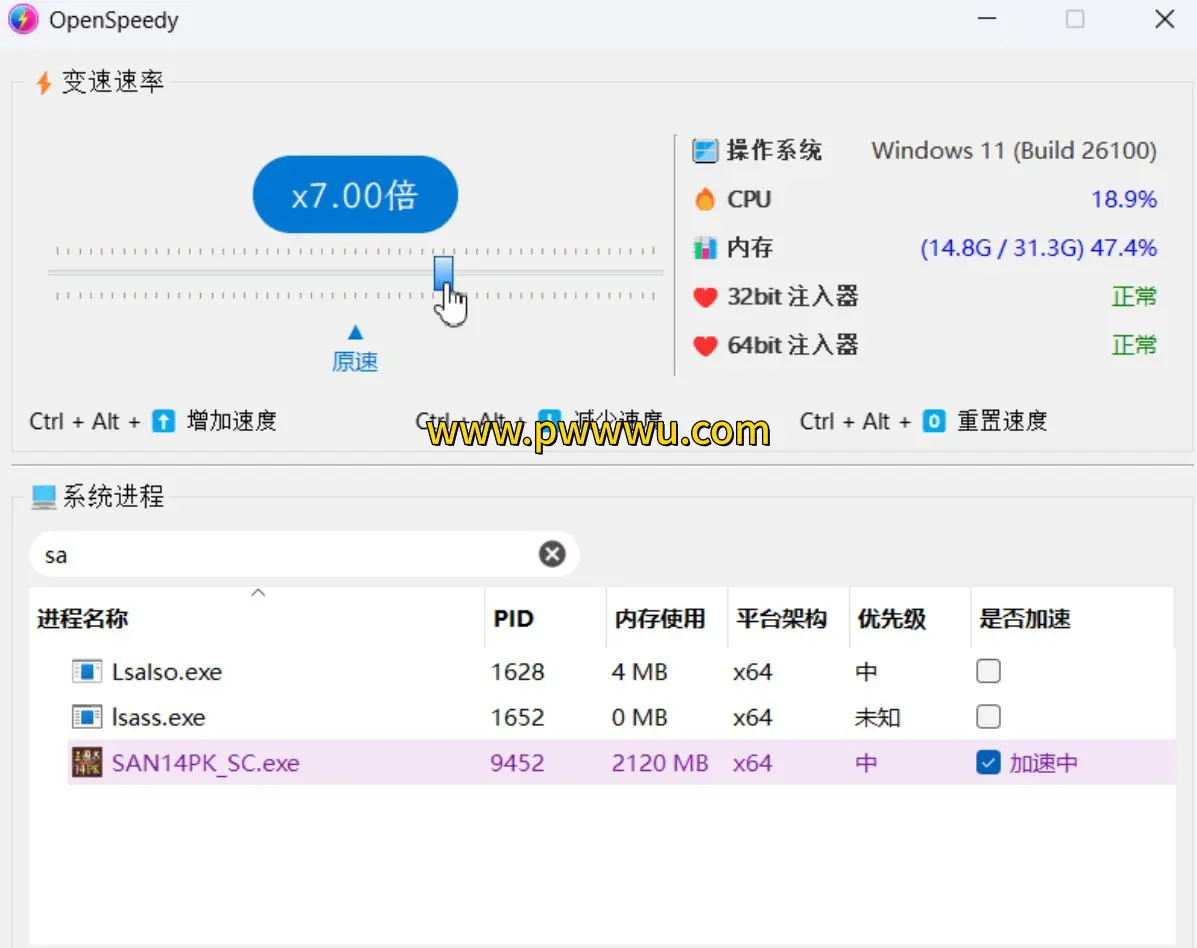
Task: Click the heart icon beside 64bit 注入器
Action: 704,345
